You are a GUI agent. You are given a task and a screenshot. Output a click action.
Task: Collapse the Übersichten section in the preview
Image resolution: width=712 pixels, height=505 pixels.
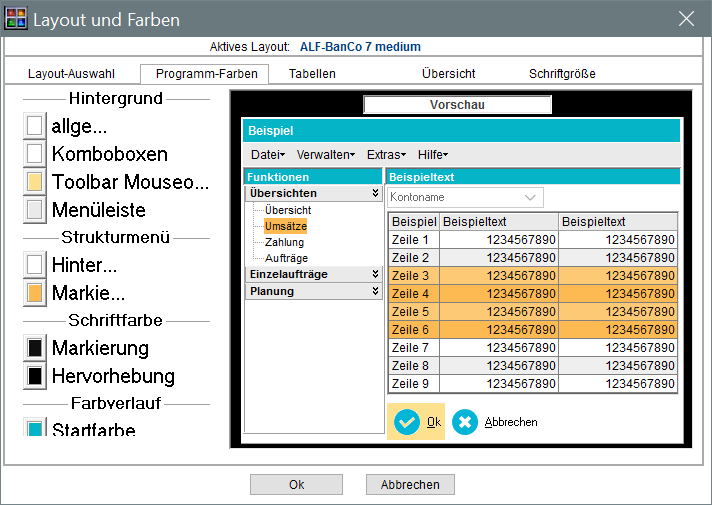coord(375,193)
